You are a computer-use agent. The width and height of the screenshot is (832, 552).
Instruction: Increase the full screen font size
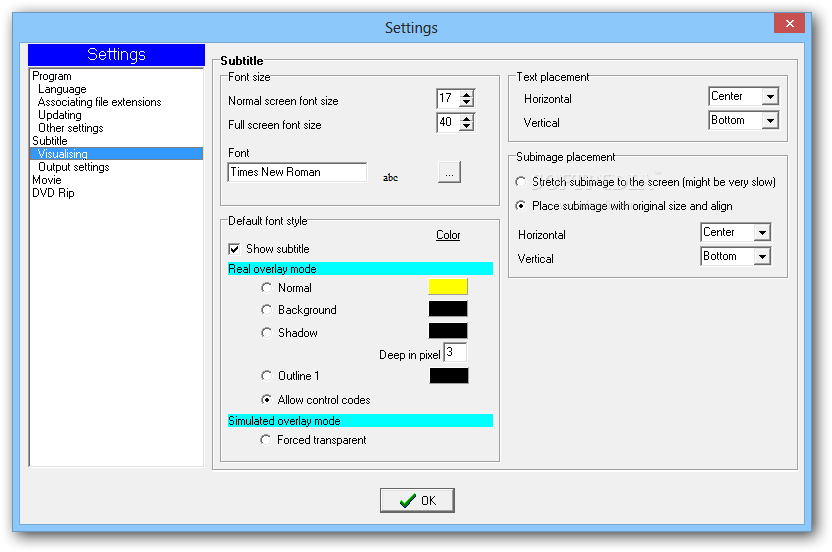click(466, 118)
